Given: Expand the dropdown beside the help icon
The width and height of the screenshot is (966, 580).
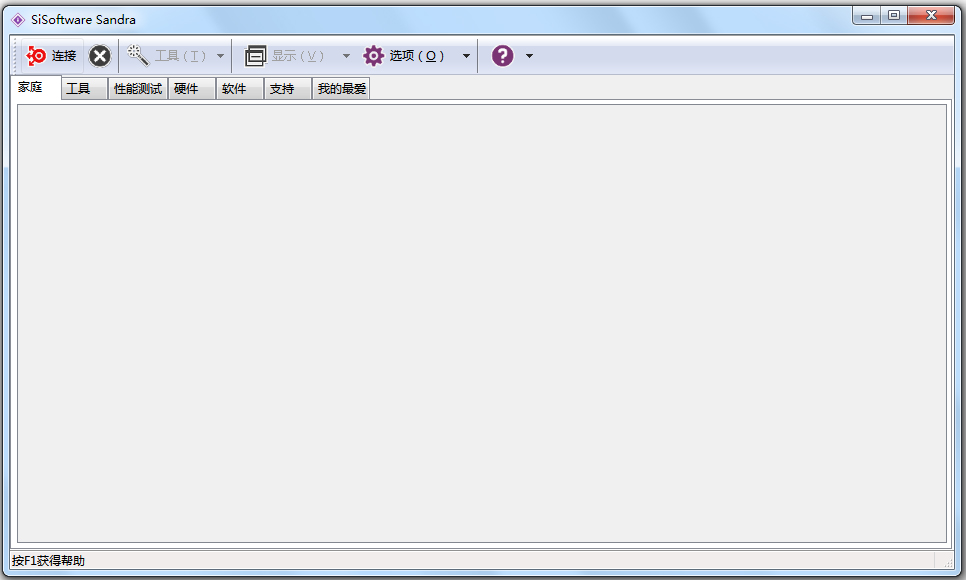Looking at the screenshot, I should point(529,55).
